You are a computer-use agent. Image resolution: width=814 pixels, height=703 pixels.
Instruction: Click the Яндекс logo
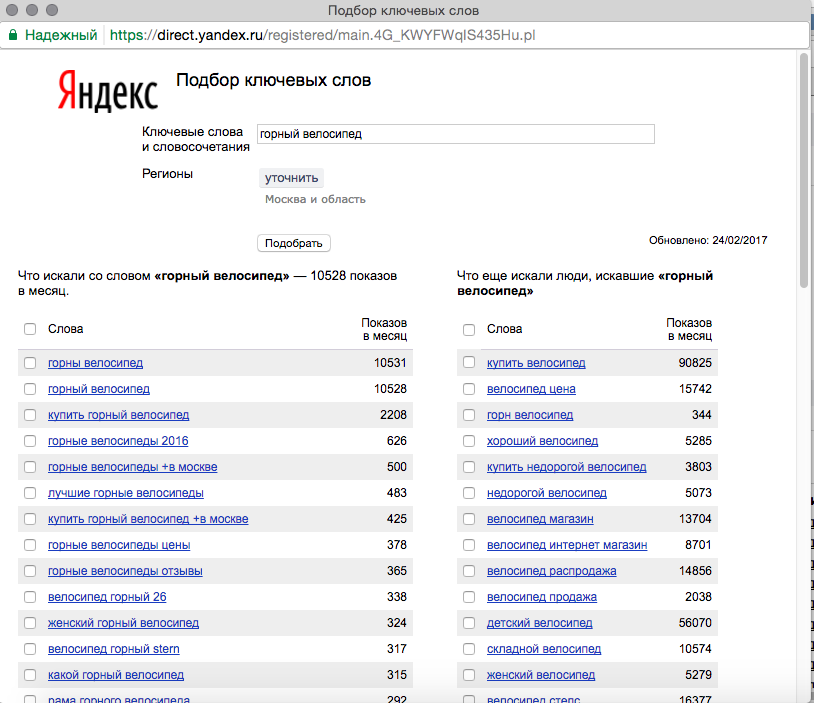click(x=108, y=91)
